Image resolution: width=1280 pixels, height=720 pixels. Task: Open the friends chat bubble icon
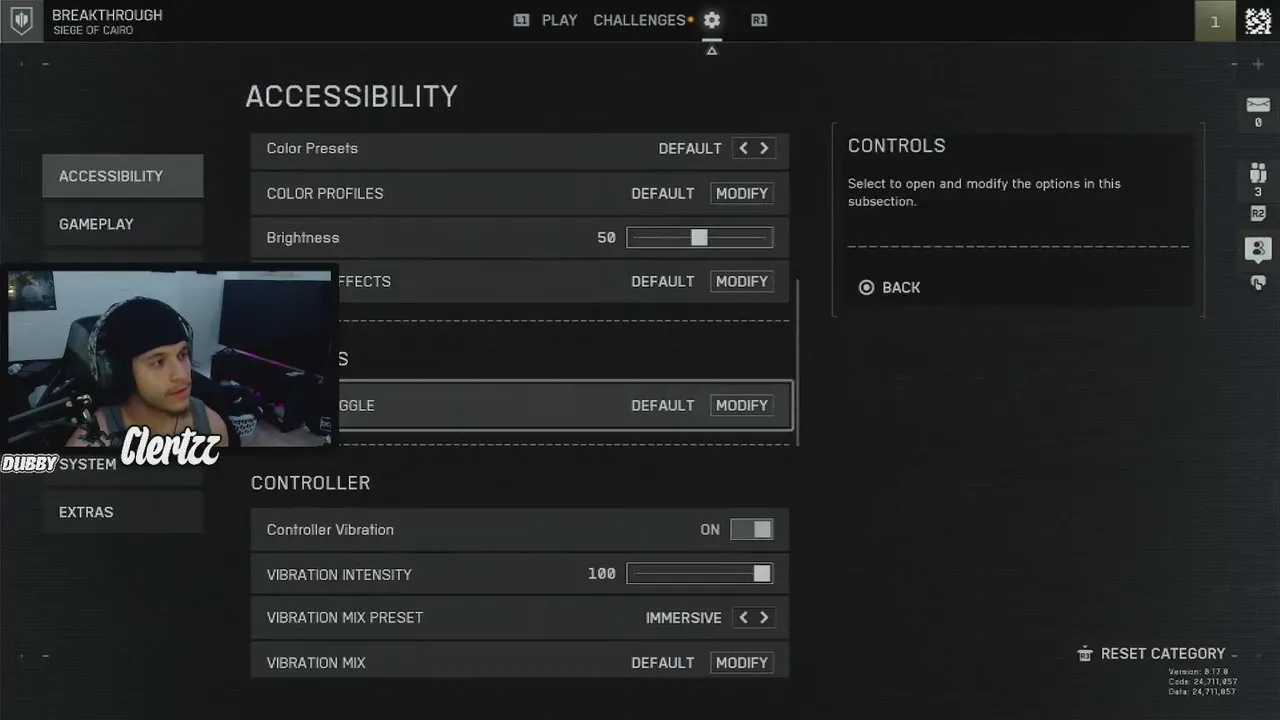pyautogui.click(x=1258, y=249)
